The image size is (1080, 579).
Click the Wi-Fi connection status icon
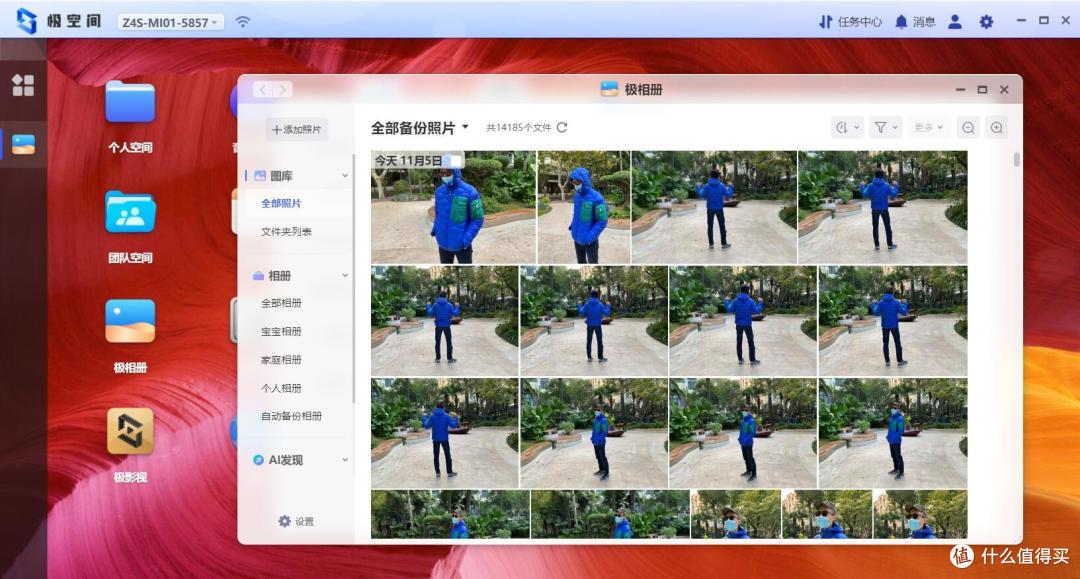(x=242, y=22)
